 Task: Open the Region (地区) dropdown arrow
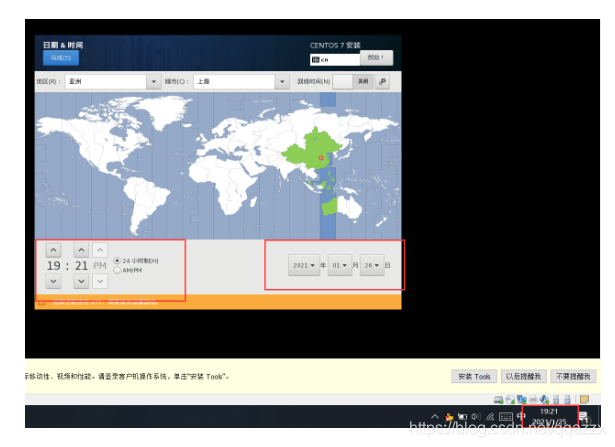[154, 82]
